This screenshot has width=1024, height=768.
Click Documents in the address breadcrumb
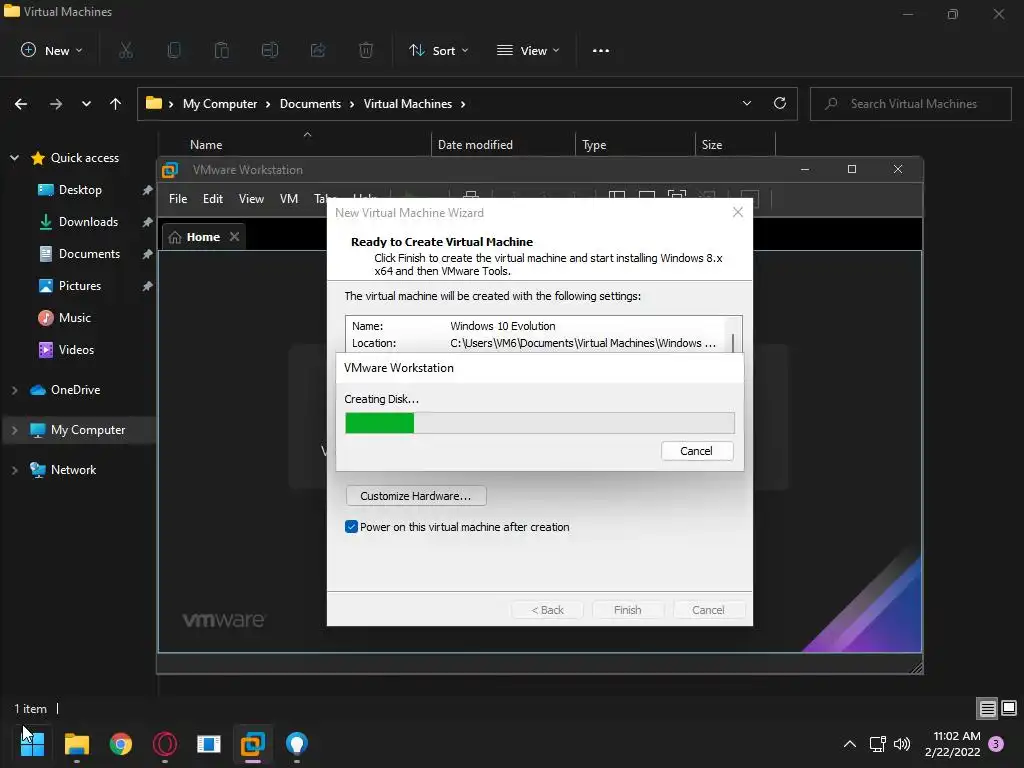tap(310, 104)
